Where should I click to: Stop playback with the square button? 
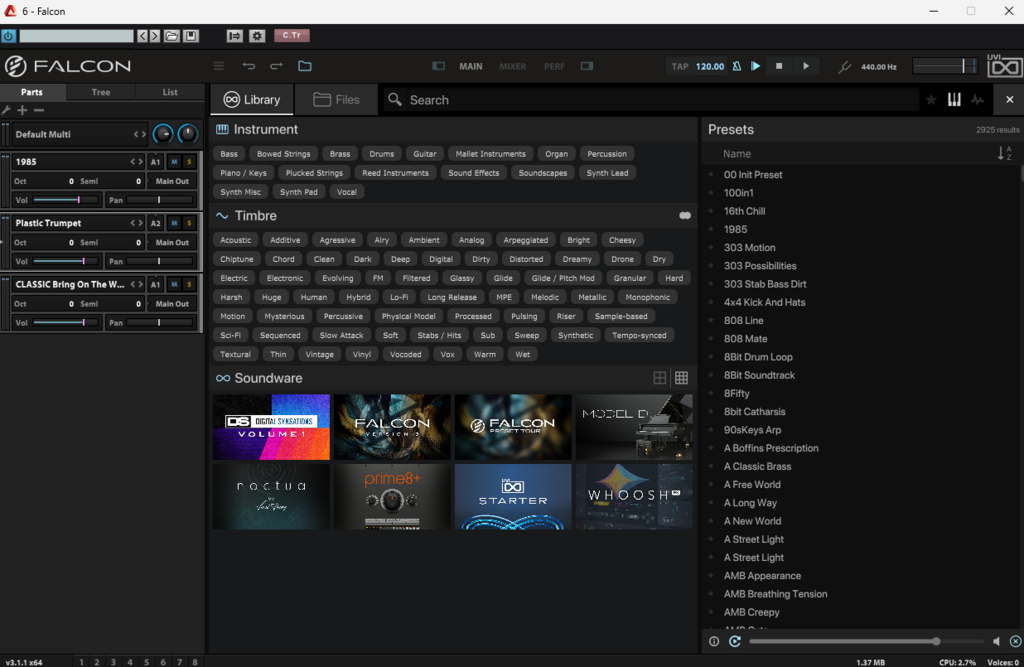coord(779,66)
